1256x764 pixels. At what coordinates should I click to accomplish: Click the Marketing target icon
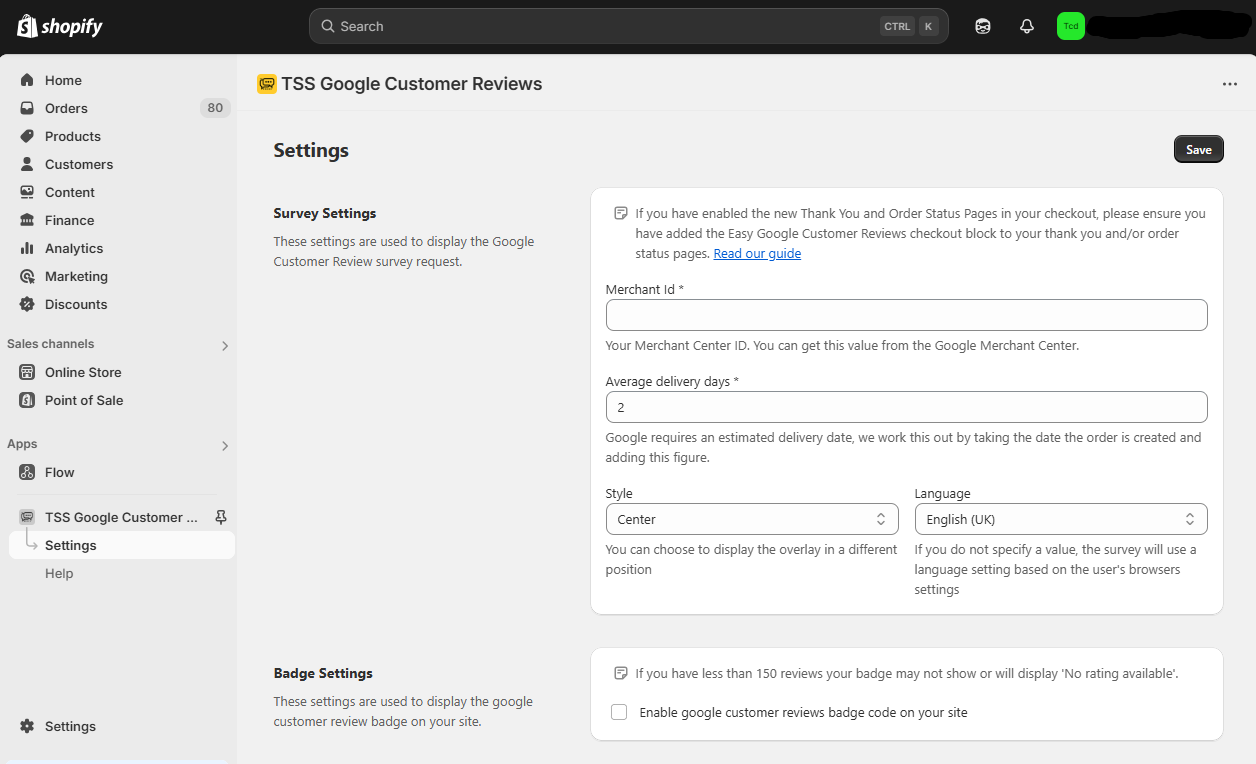pyautogui.click(x=27, y=276)
